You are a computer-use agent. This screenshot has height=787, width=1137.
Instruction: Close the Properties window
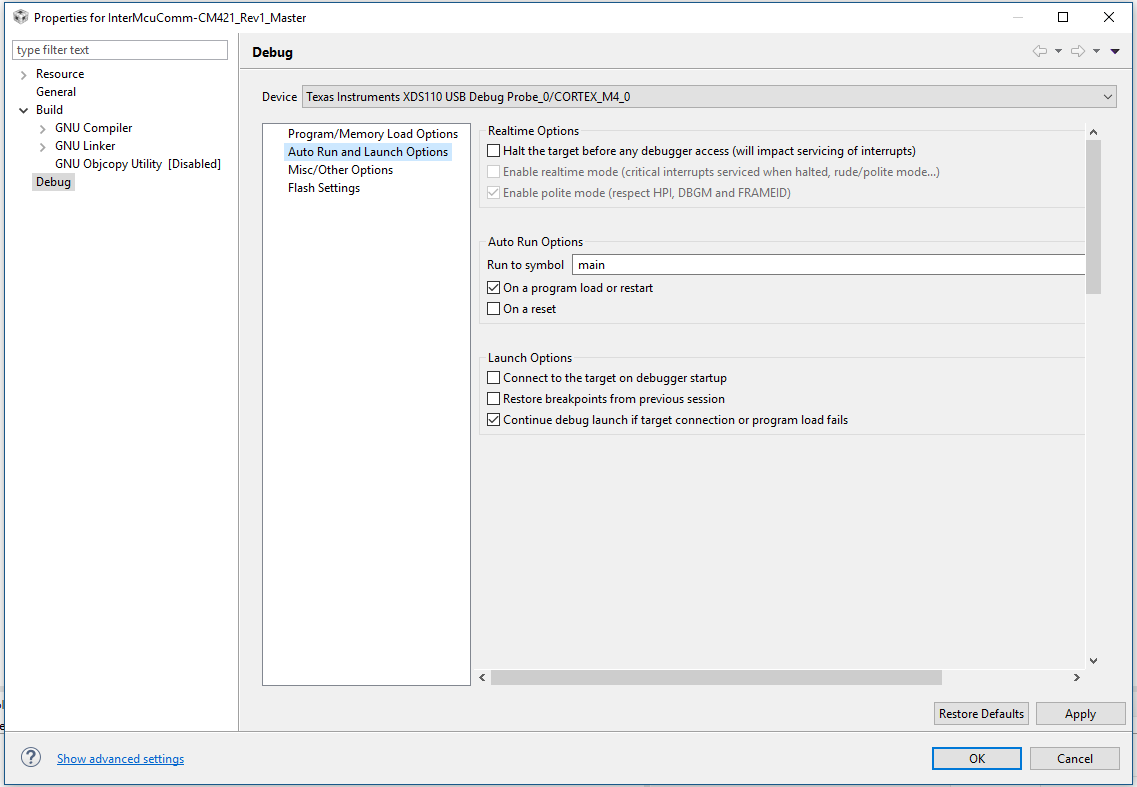coord(1109,17)
